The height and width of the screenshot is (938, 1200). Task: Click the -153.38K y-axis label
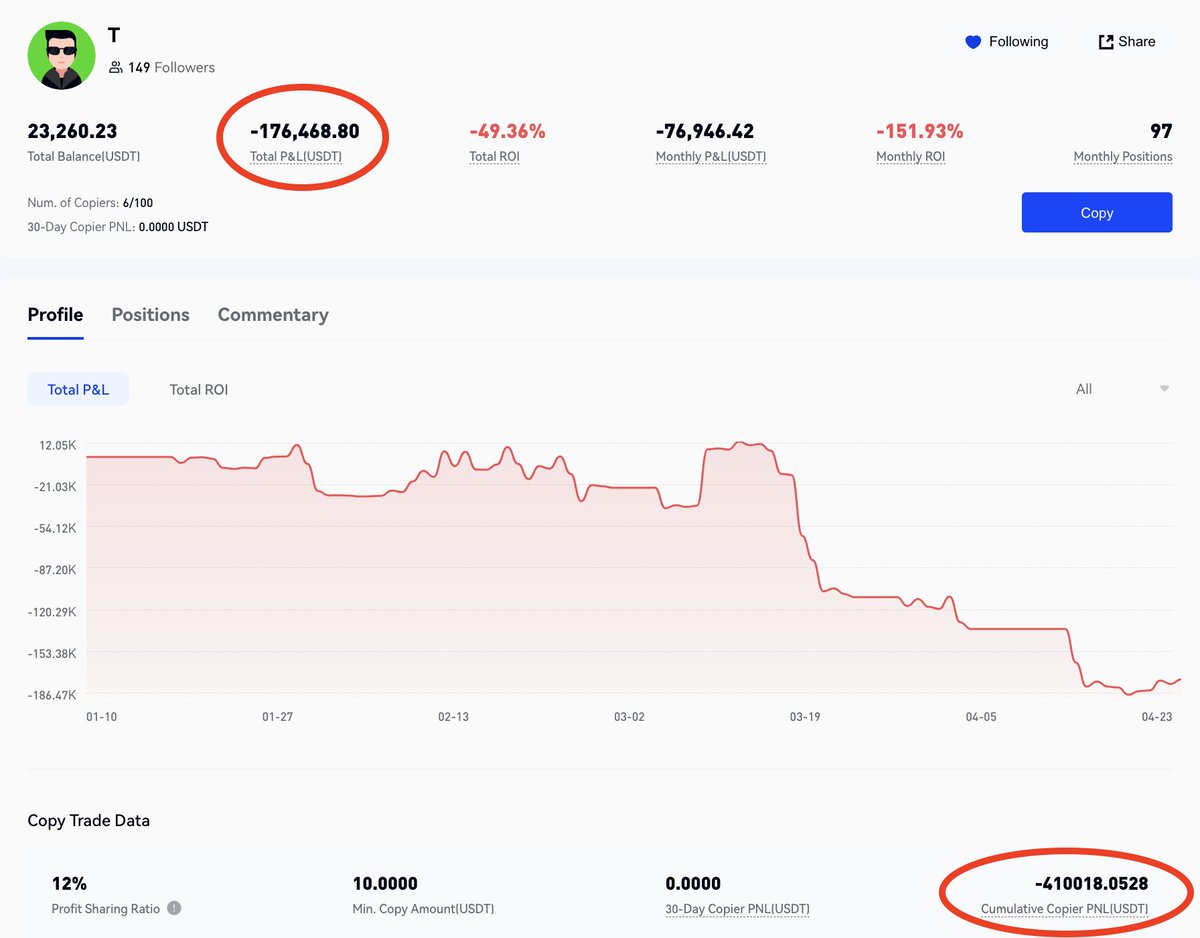click(x=52, y=654)
